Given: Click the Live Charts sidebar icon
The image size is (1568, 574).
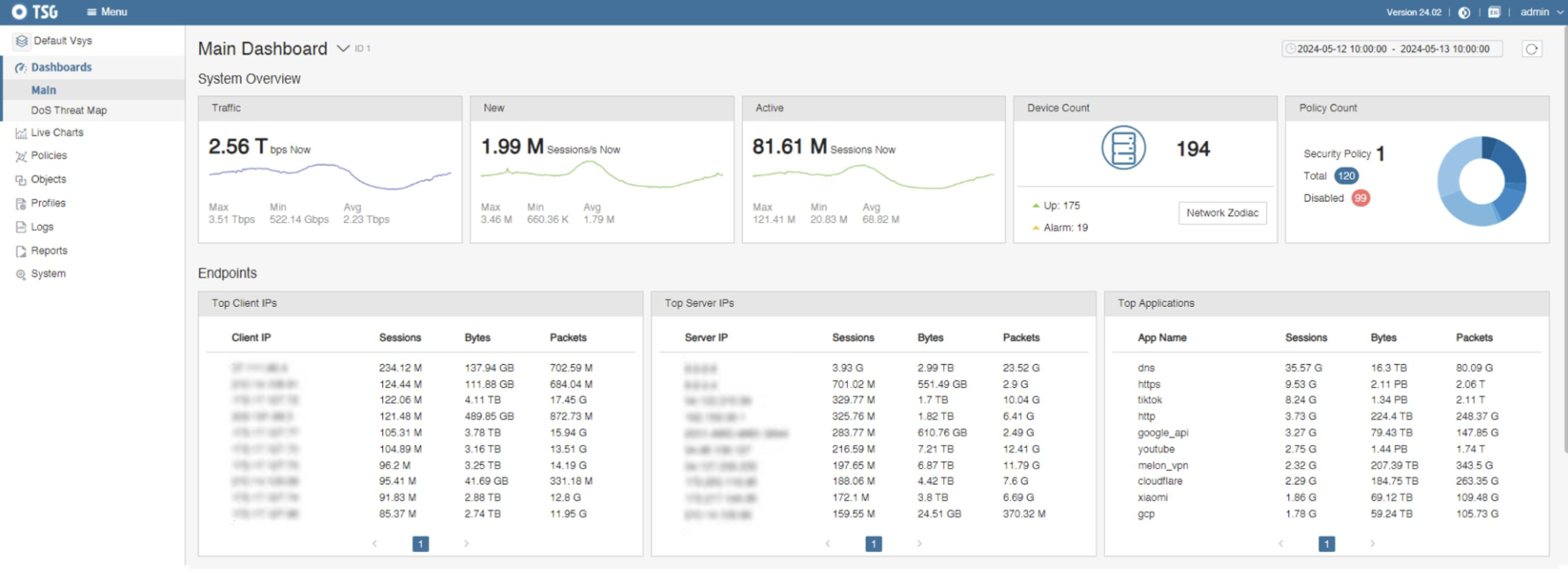Looking at the screenshot, I should [x=20, y=133].
